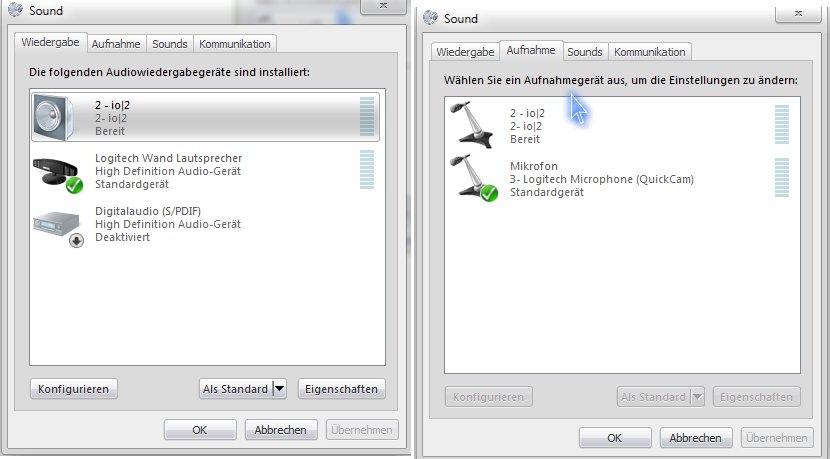Click level meter beside io|2 recording device

782,124
